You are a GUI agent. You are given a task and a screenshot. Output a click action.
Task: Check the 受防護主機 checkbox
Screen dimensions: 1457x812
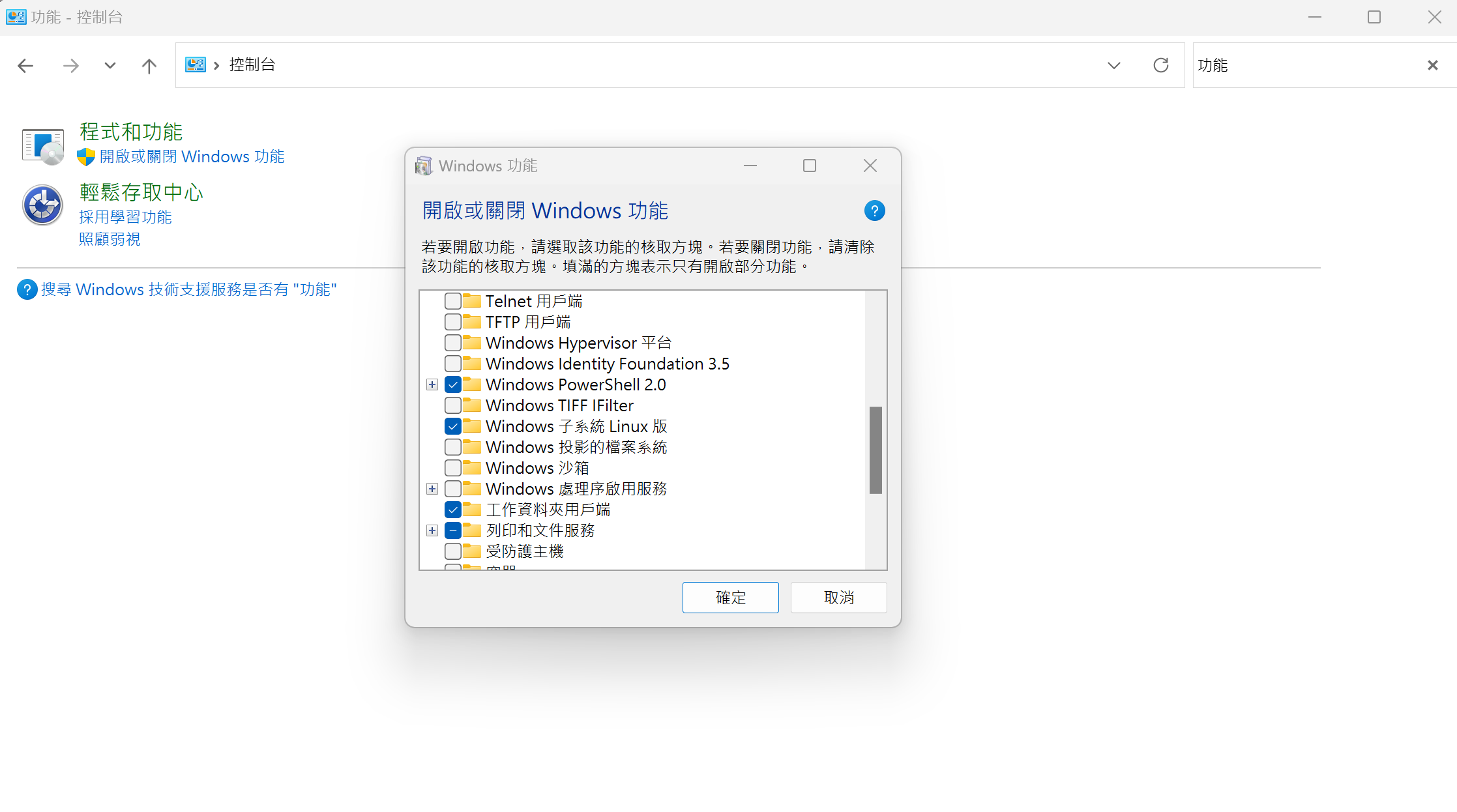(x=453, y=551)
